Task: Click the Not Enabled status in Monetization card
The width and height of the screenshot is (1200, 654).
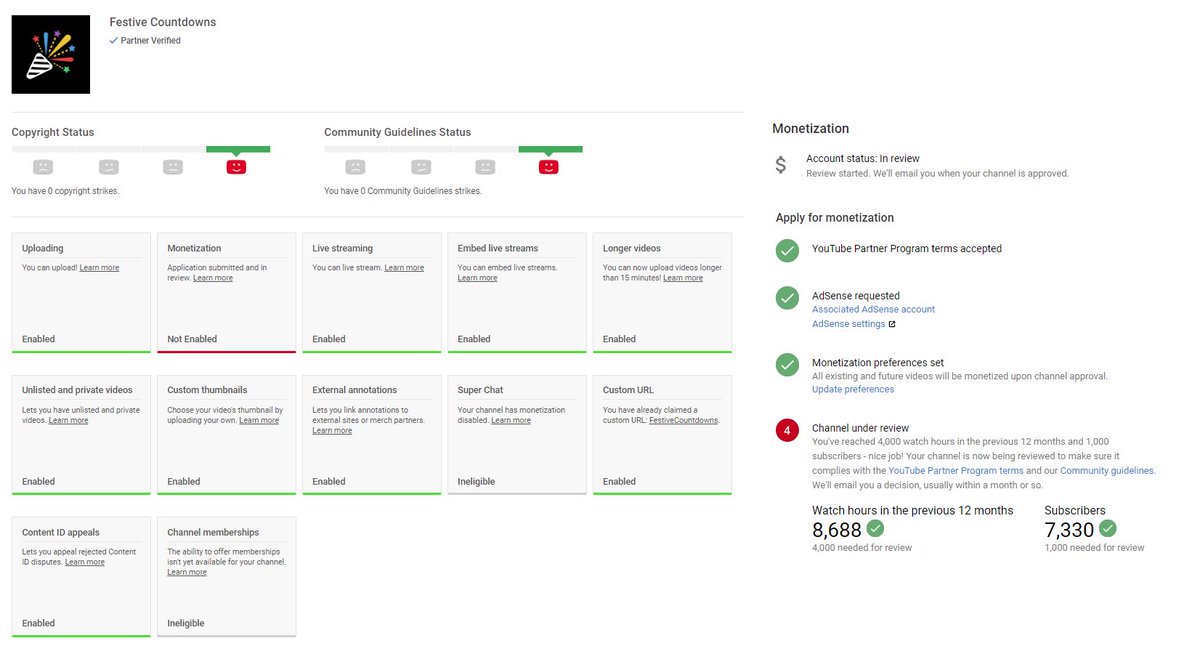Action: (x=192, y=339)
